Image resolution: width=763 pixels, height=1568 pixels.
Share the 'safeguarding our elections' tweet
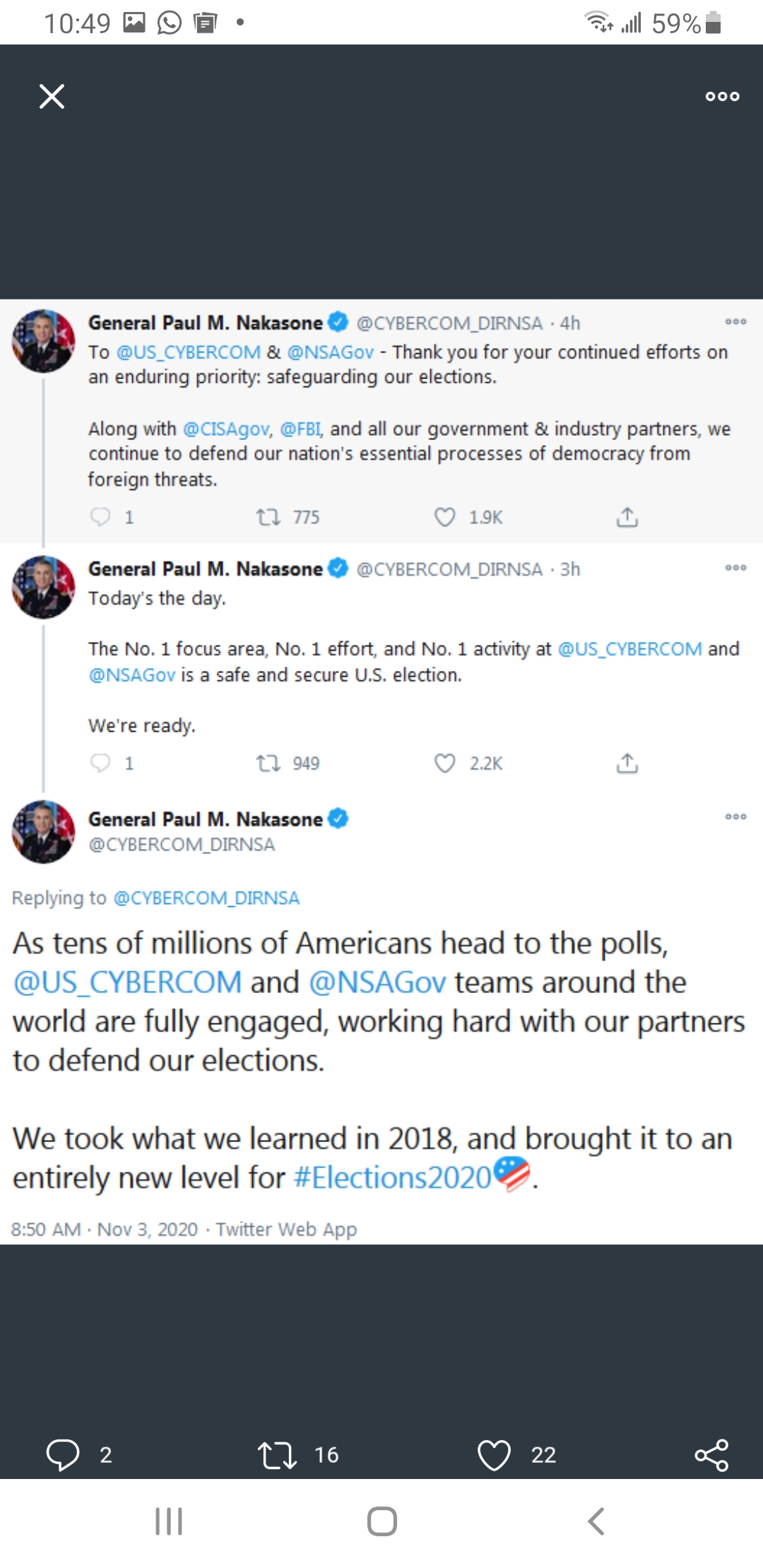point(627,518)
